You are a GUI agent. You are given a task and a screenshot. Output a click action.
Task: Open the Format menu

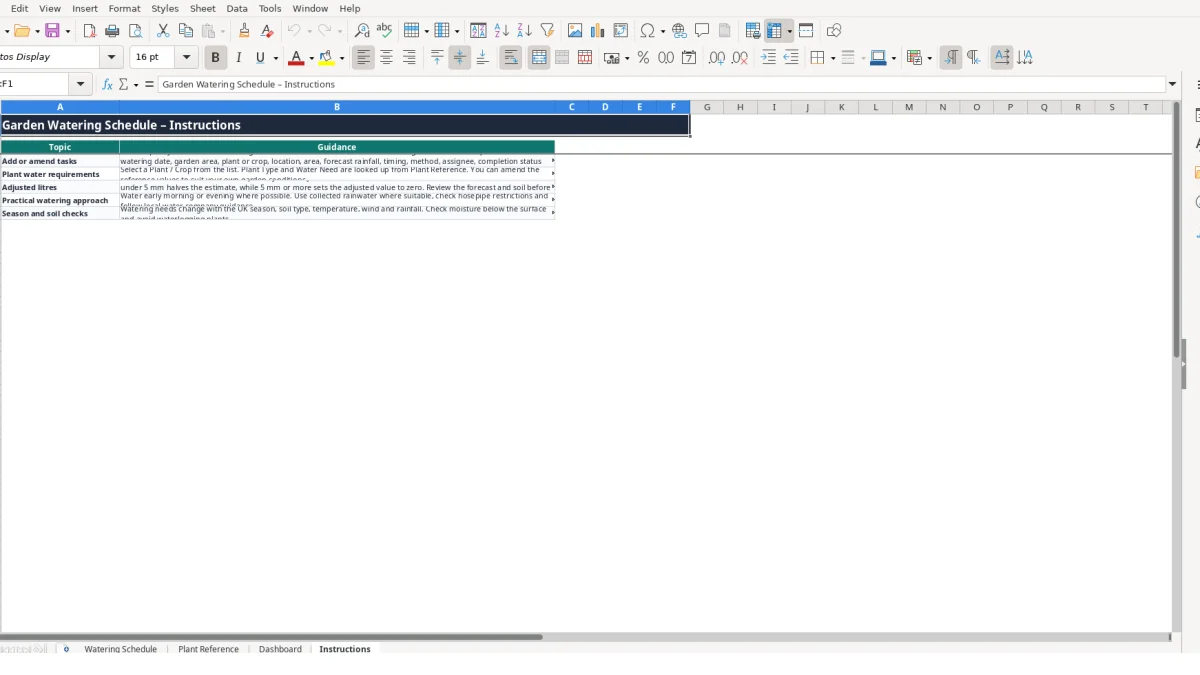click(125, 8)
